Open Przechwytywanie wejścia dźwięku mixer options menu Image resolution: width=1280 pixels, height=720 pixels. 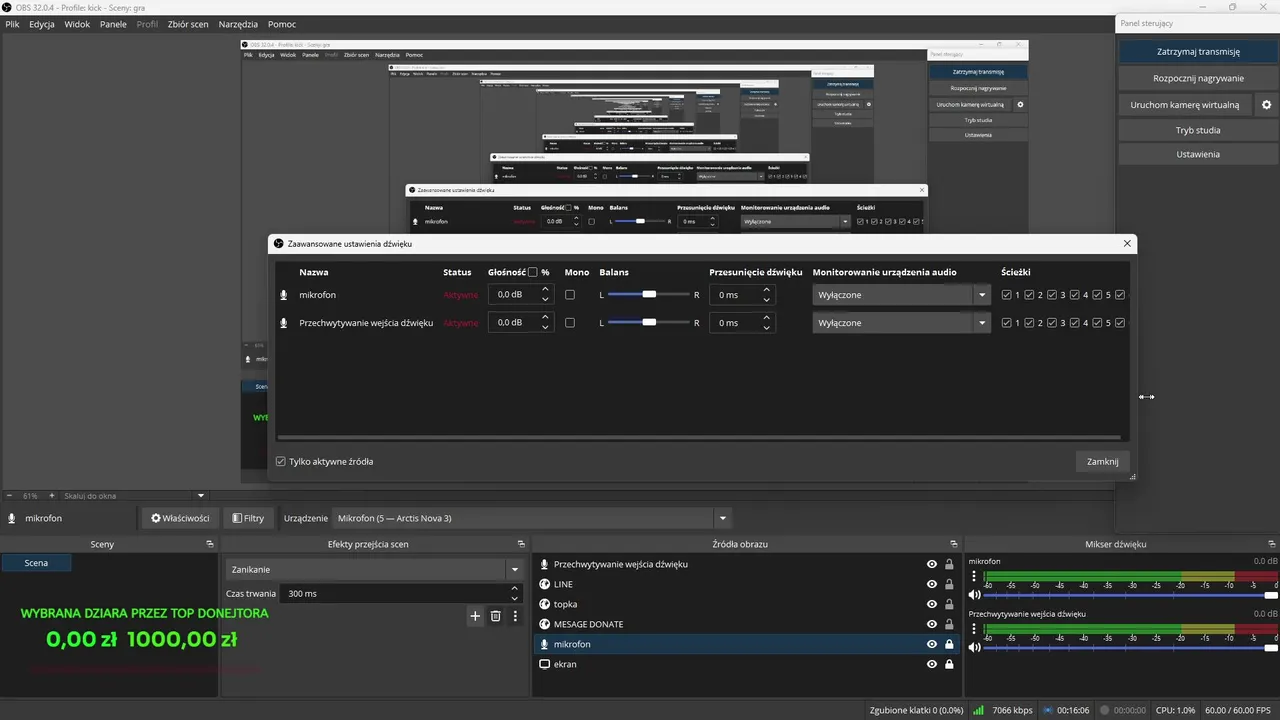974,630
